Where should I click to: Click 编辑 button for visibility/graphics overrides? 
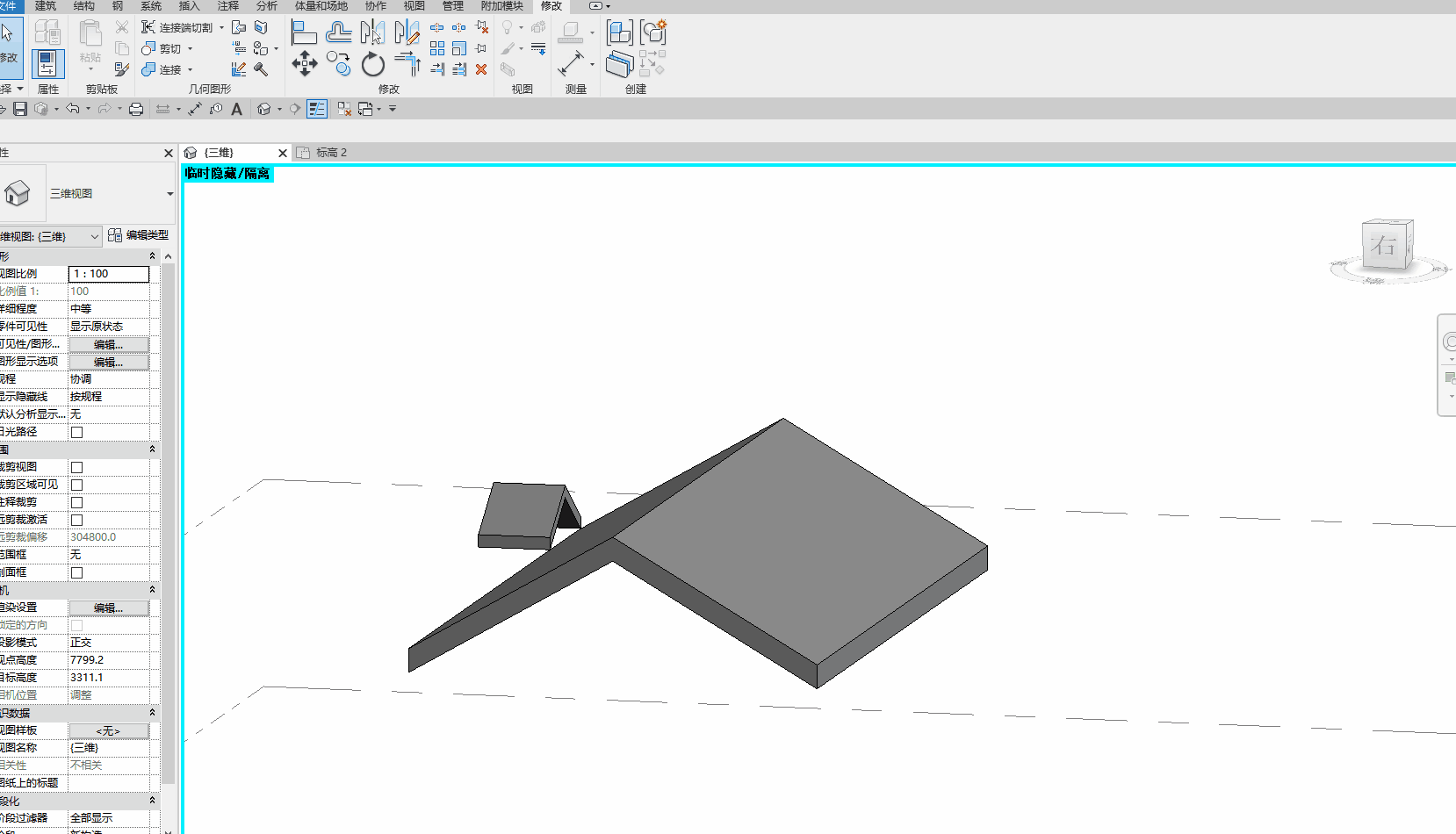109,344
